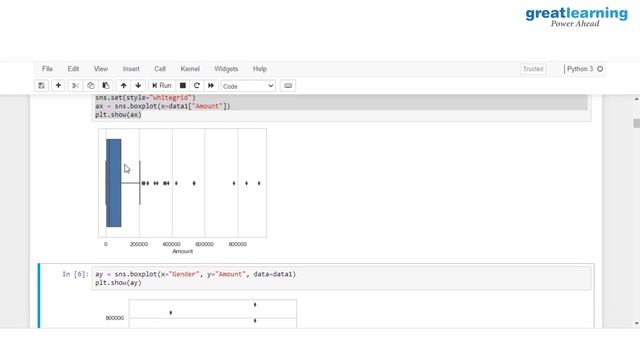Open the Kernel menu
640x360 pixels.
click(190, 69)
